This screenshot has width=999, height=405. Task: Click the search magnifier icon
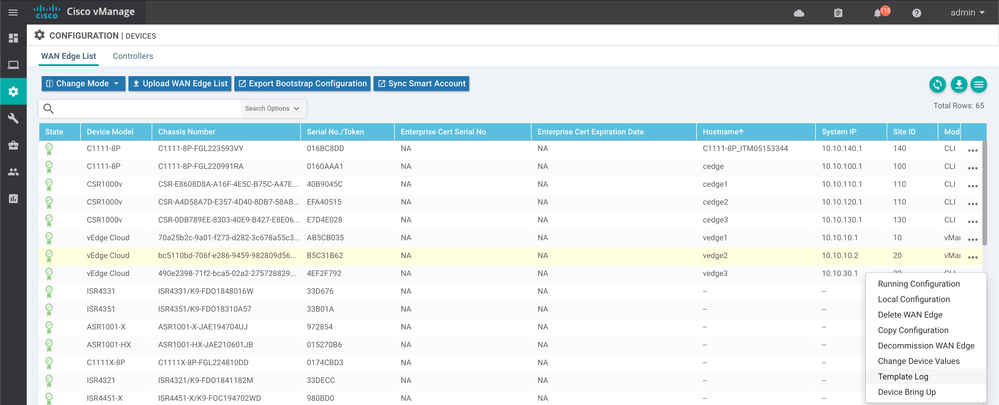tap(48, 108)
